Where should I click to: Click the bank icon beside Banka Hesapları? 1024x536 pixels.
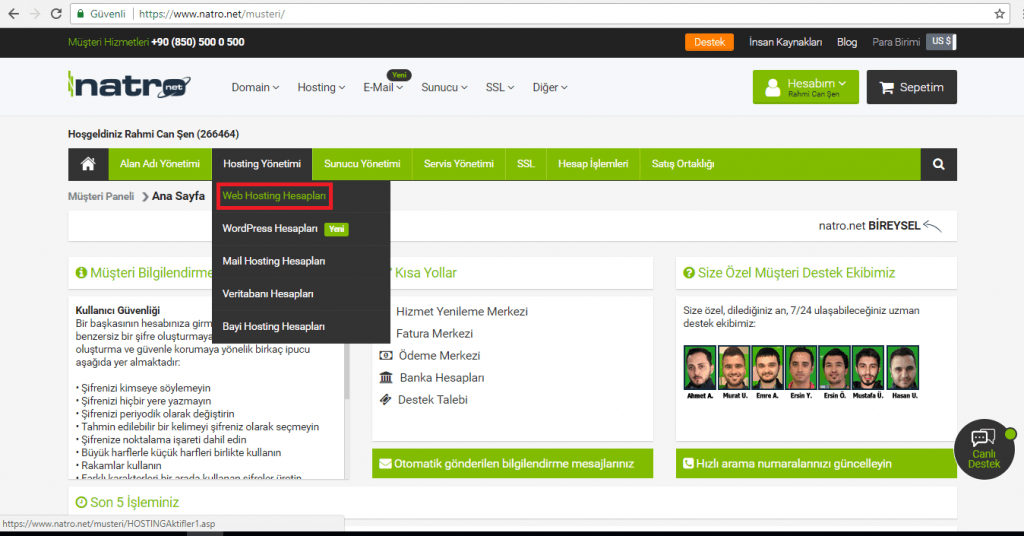point(386,377)
